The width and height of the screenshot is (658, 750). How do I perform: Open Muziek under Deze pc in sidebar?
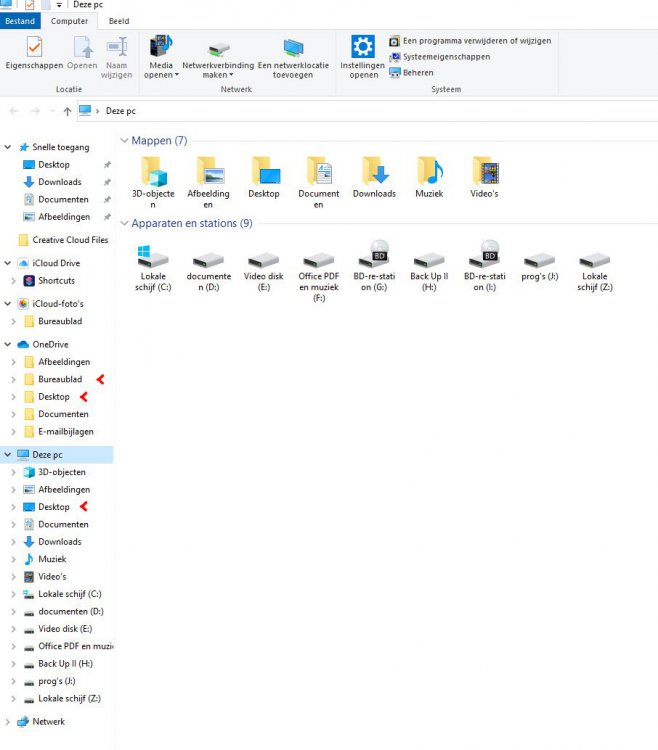[52, 559]
